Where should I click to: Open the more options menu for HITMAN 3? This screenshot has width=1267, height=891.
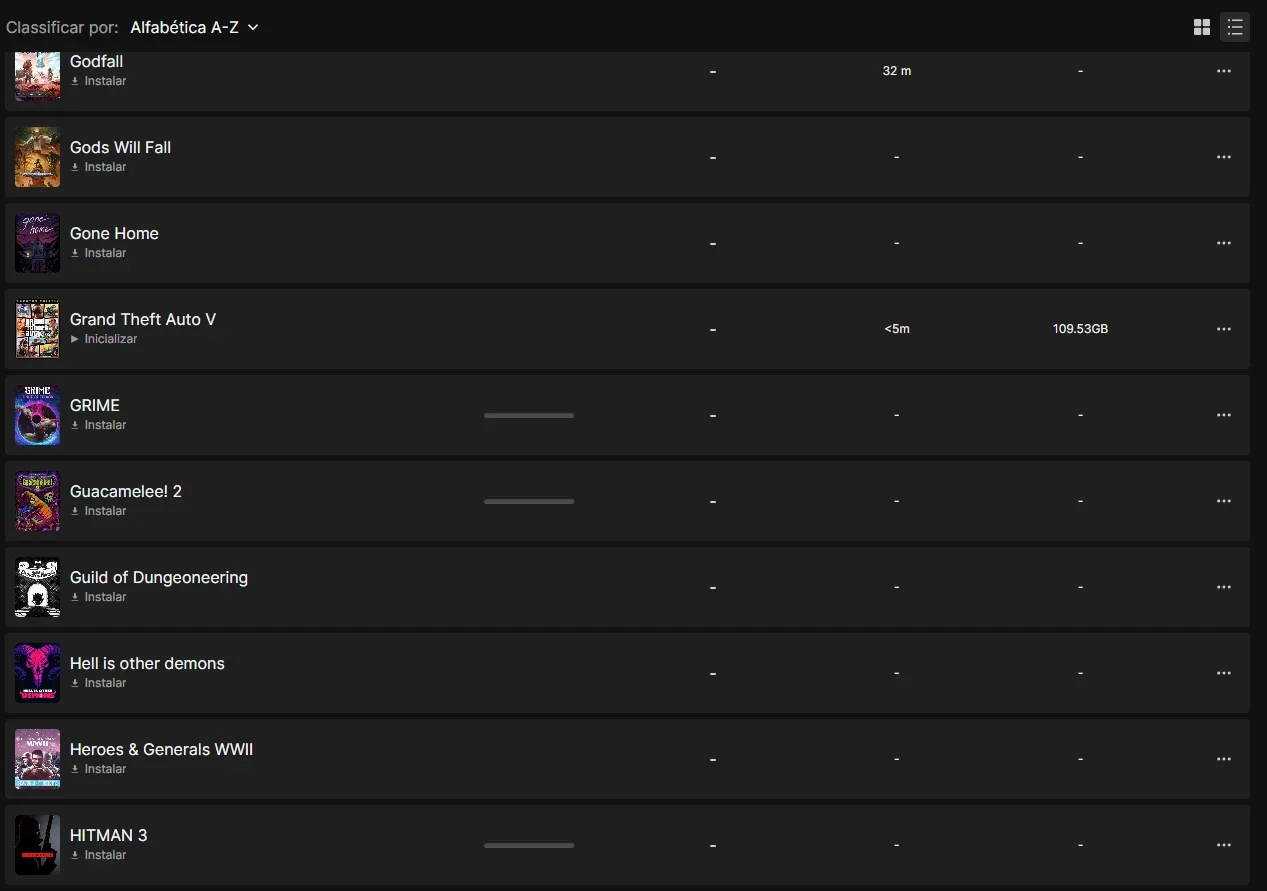point(1224,845)
